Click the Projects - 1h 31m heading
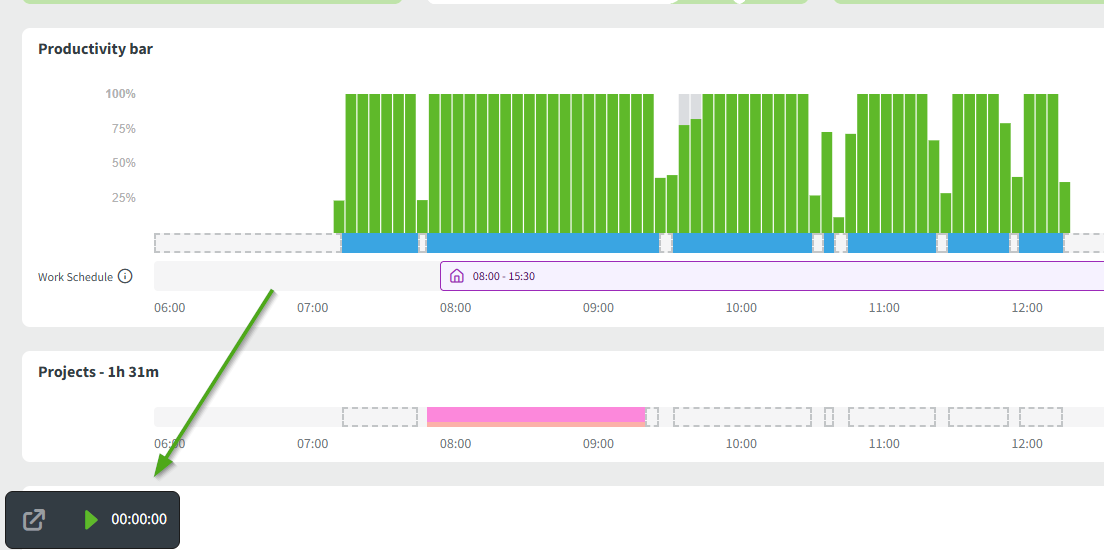 tap(98, 372)
